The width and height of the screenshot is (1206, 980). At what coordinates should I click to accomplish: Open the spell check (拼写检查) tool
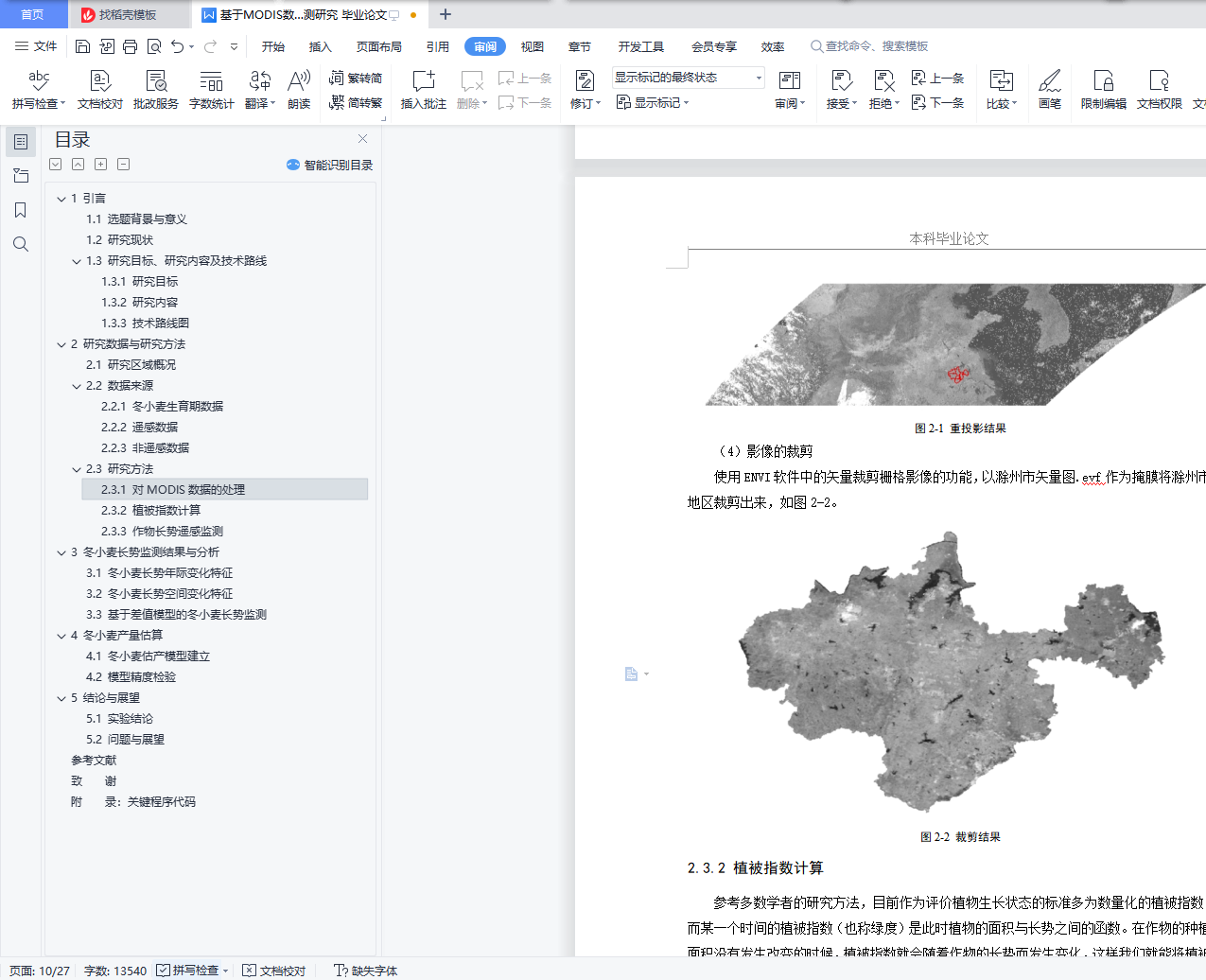(x=39, y=89)
